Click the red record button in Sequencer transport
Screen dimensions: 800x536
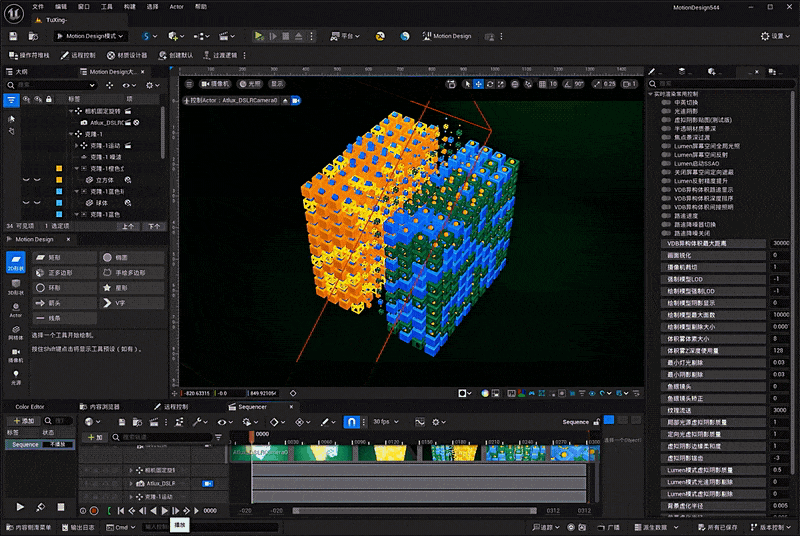(x=94, y=511)
